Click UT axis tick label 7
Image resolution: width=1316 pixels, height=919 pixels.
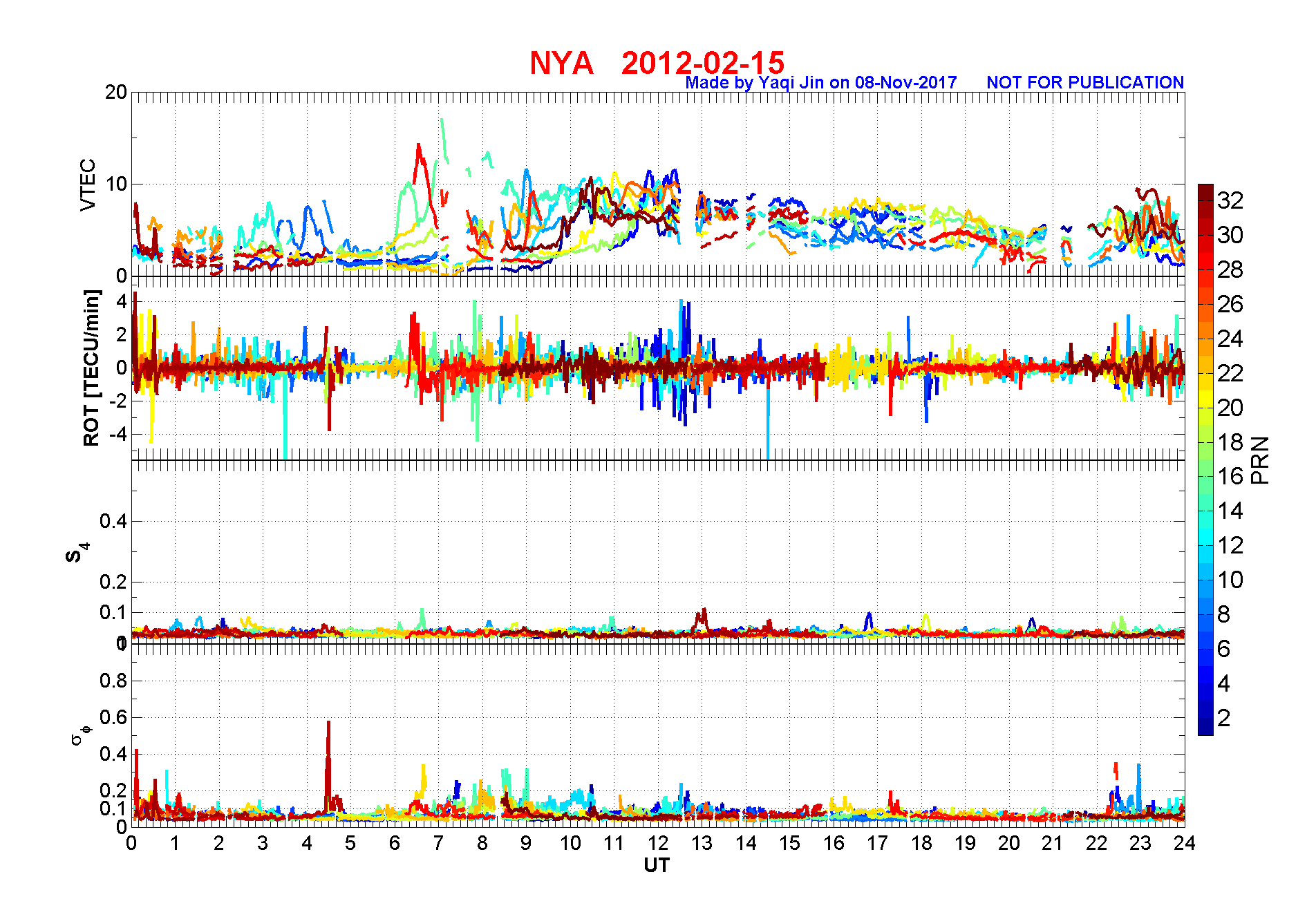438,843
